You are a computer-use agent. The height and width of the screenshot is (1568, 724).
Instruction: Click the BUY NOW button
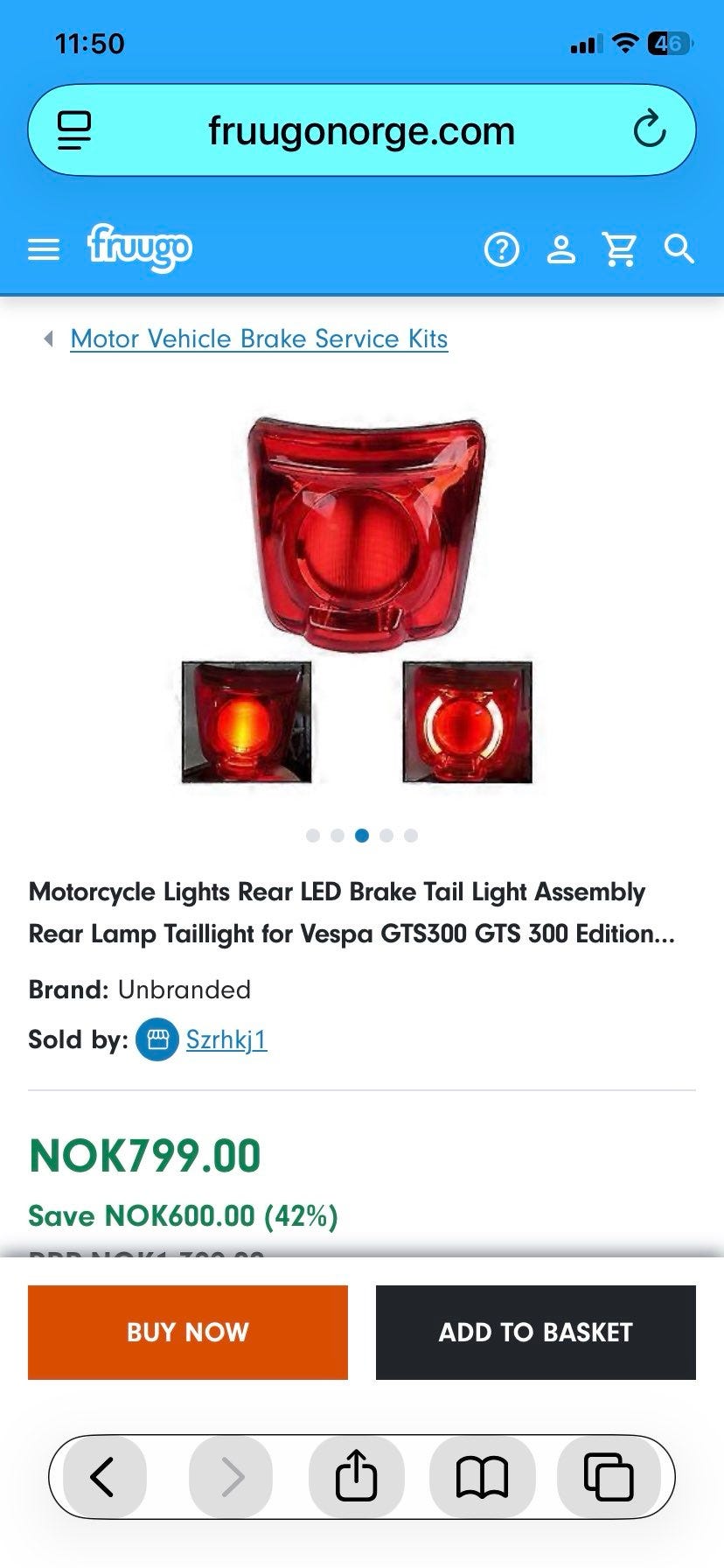point(188,1332)
